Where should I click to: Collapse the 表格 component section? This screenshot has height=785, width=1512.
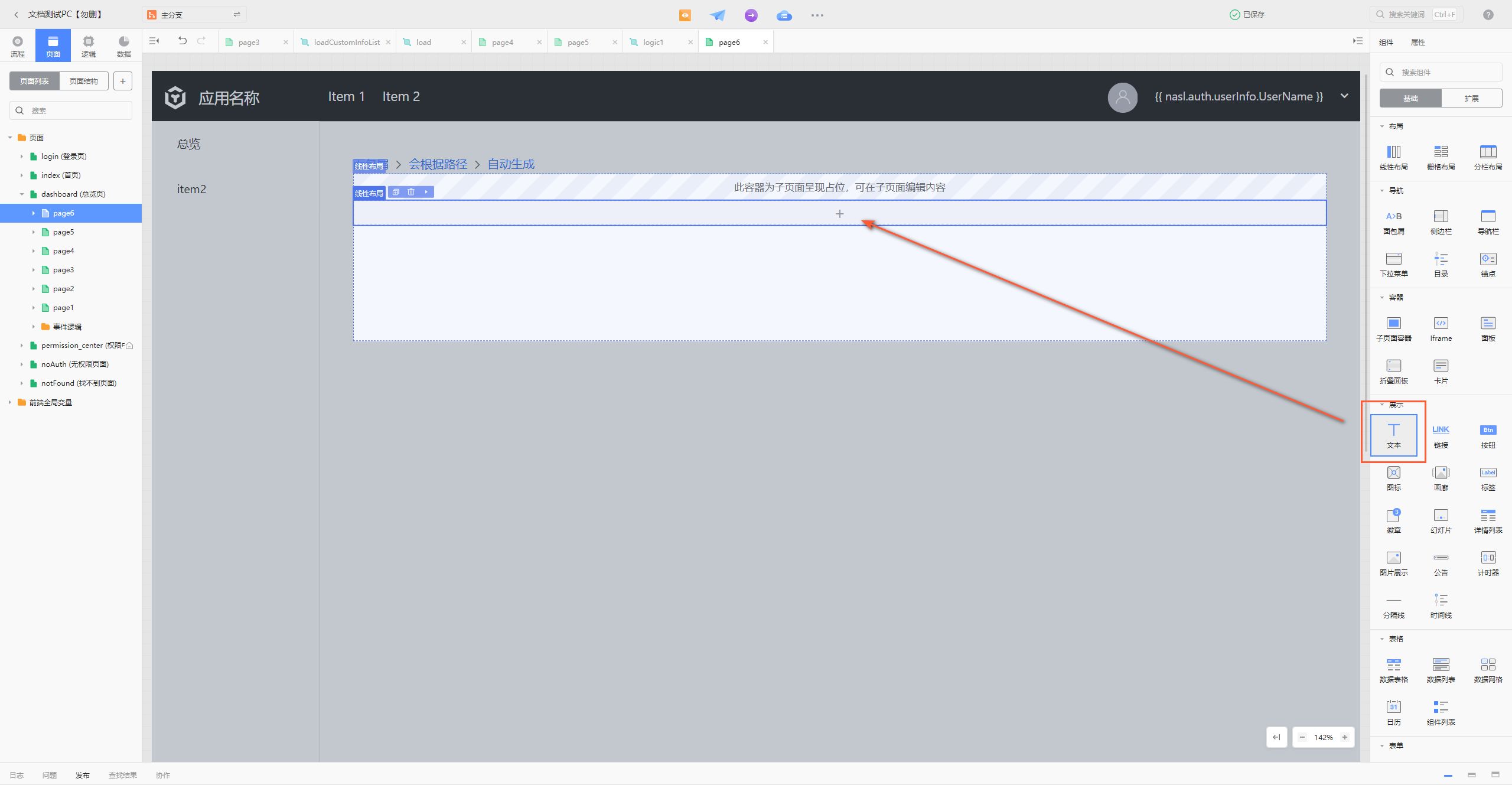tap(1382, 639)
